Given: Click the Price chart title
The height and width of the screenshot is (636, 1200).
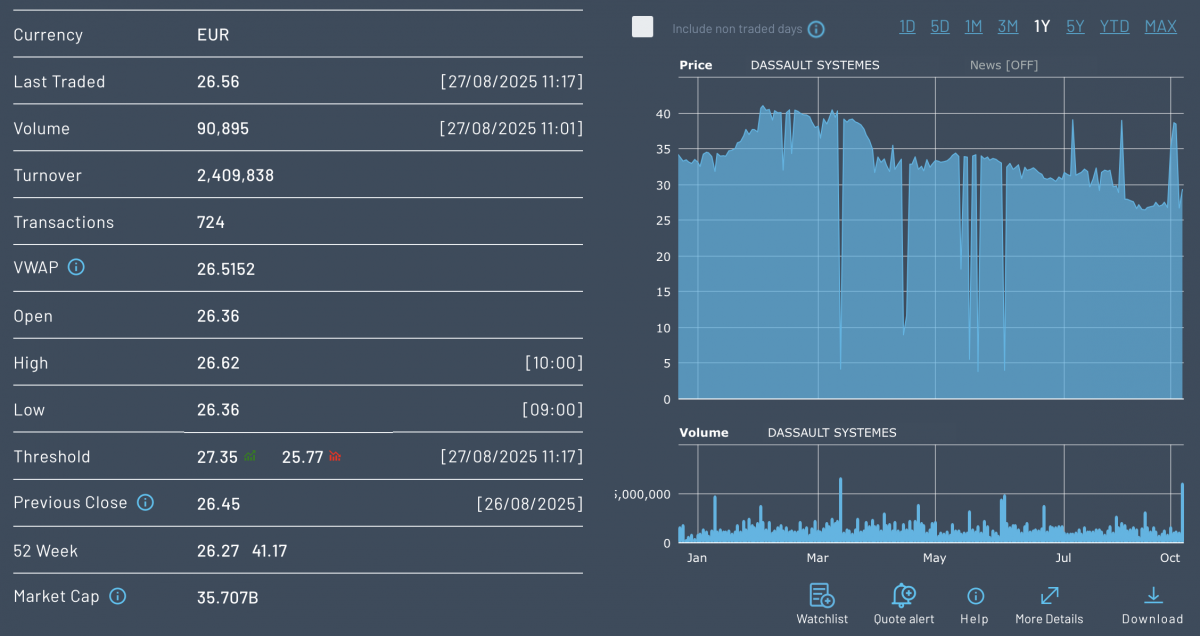Looking at the screenshot, I should pos(696,65).
